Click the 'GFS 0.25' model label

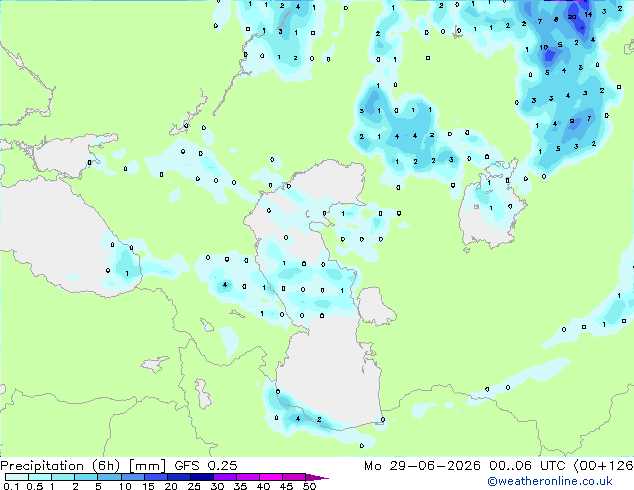point(205,466)
